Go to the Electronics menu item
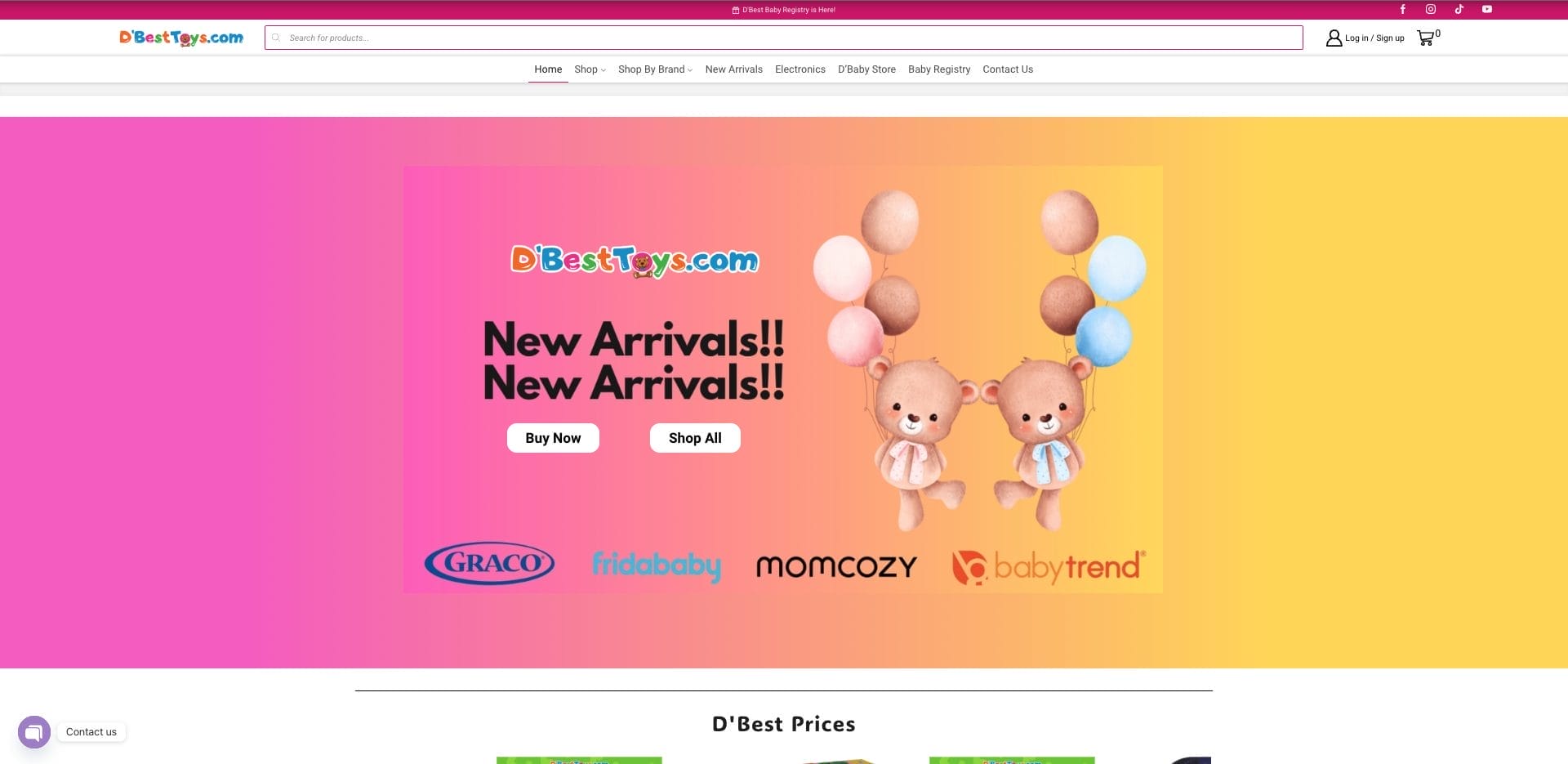This screenshot has width=1568, height=764. (x=800, y=69)
